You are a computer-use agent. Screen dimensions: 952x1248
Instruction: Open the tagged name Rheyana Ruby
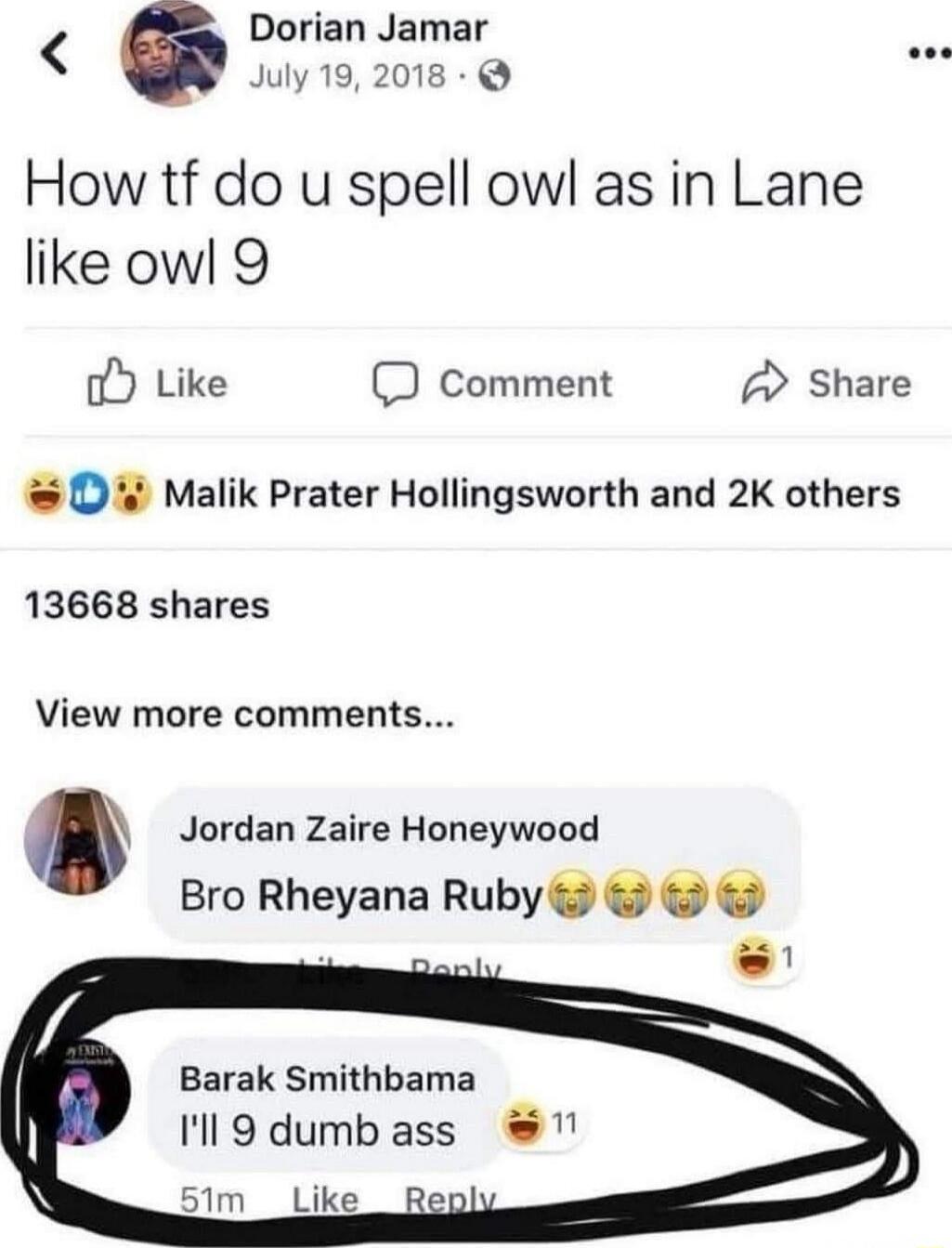399,895
